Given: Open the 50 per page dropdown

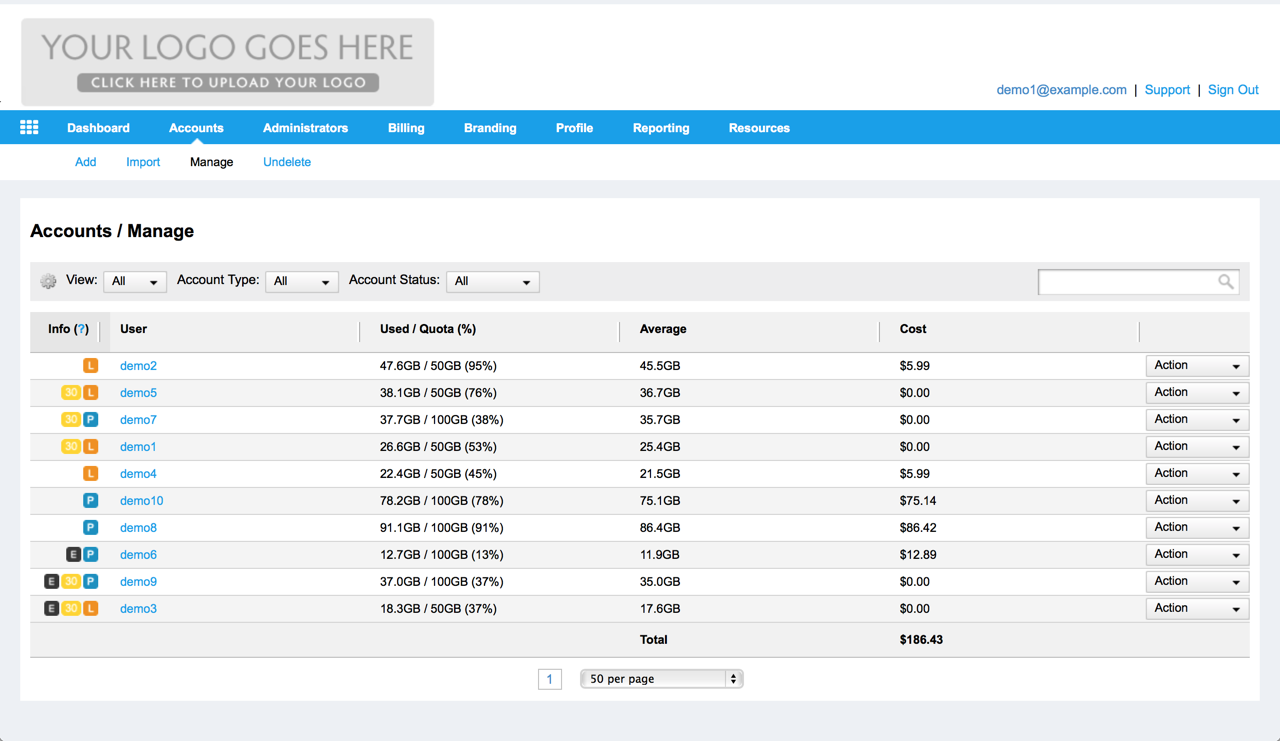Looking at the screenshot, I should [662, 679].
